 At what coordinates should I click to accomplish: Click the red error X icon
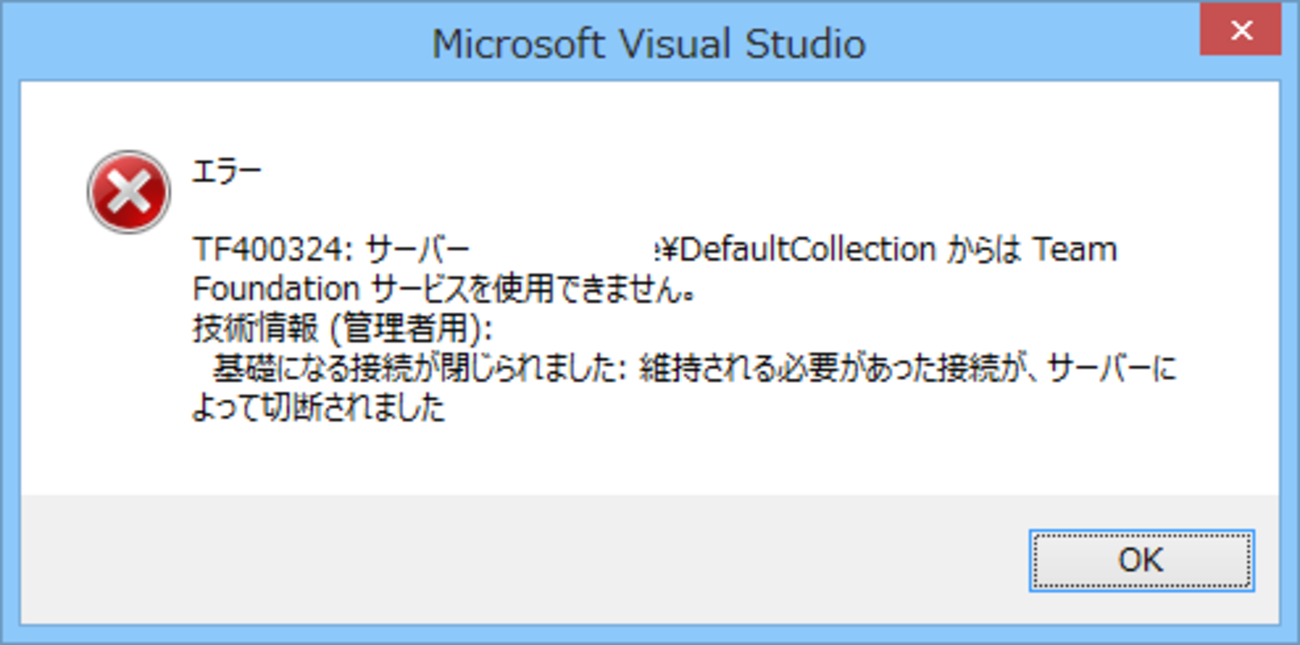click(128, 191)
